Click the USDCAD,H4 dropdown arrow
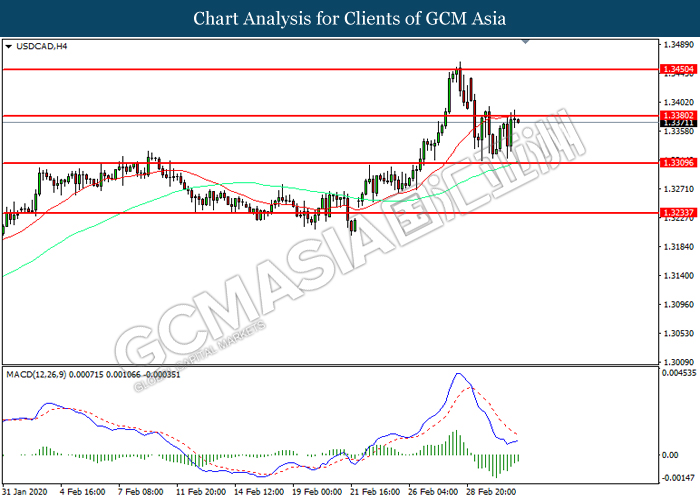The height and width of the screenshot is (500, 700). coord(8,46)
